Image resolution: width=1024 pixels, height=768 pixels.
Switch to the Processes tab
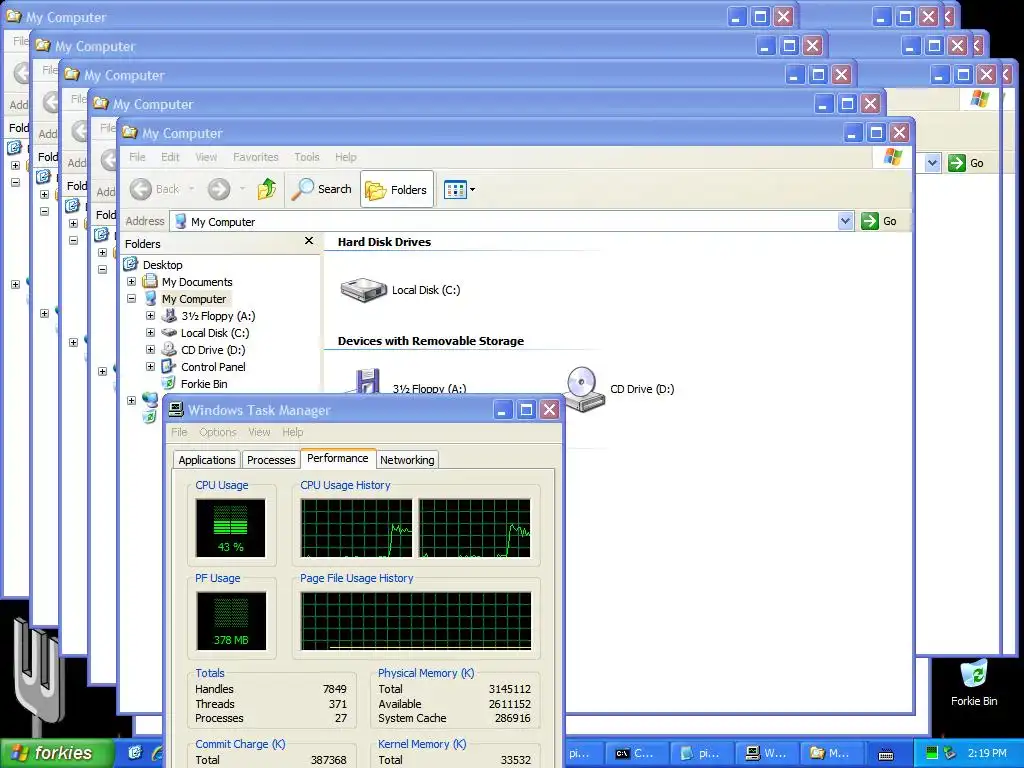(x=271, y=460)
